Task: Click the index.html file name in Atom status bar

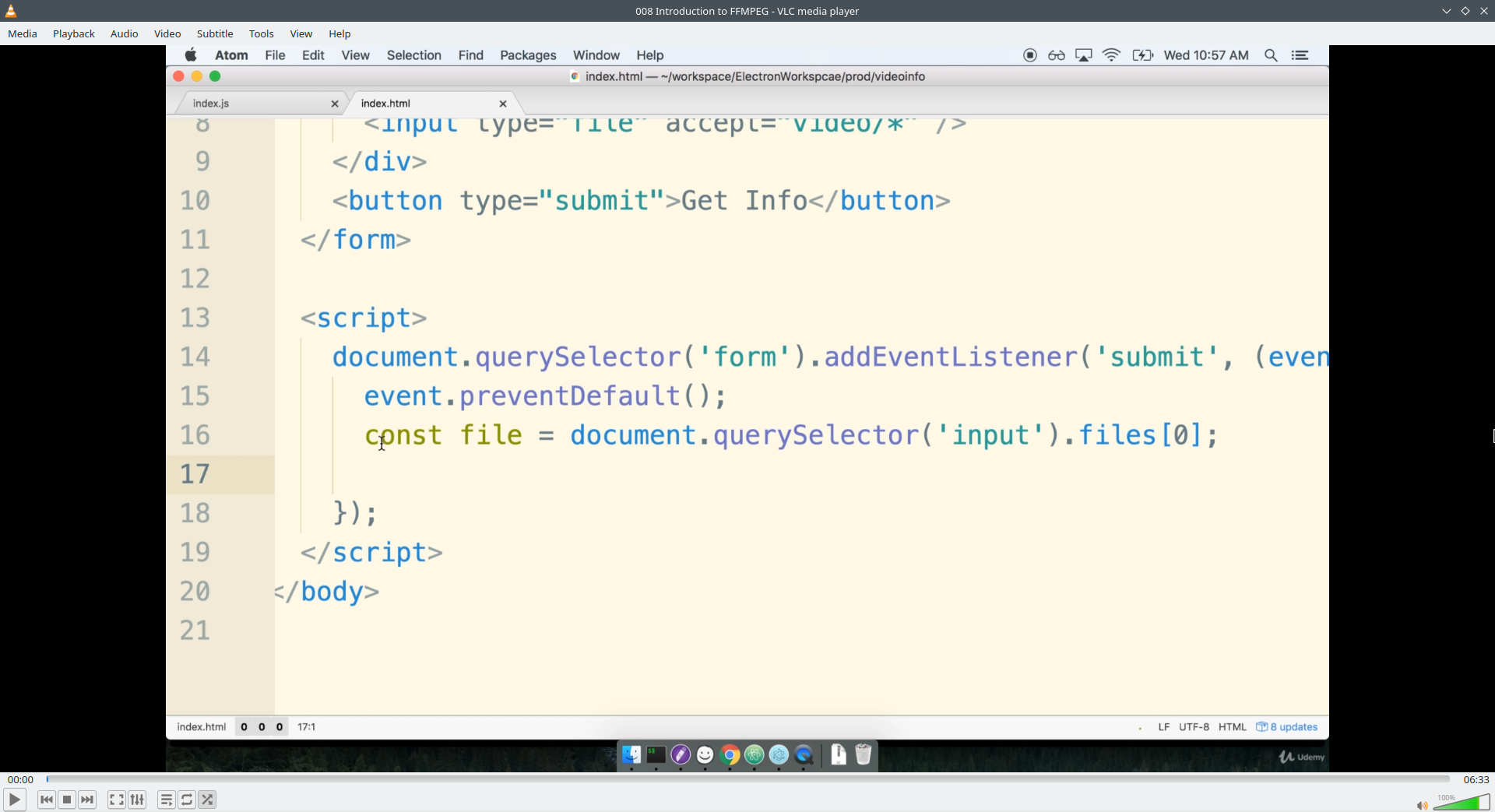Action: coord(202,727)
